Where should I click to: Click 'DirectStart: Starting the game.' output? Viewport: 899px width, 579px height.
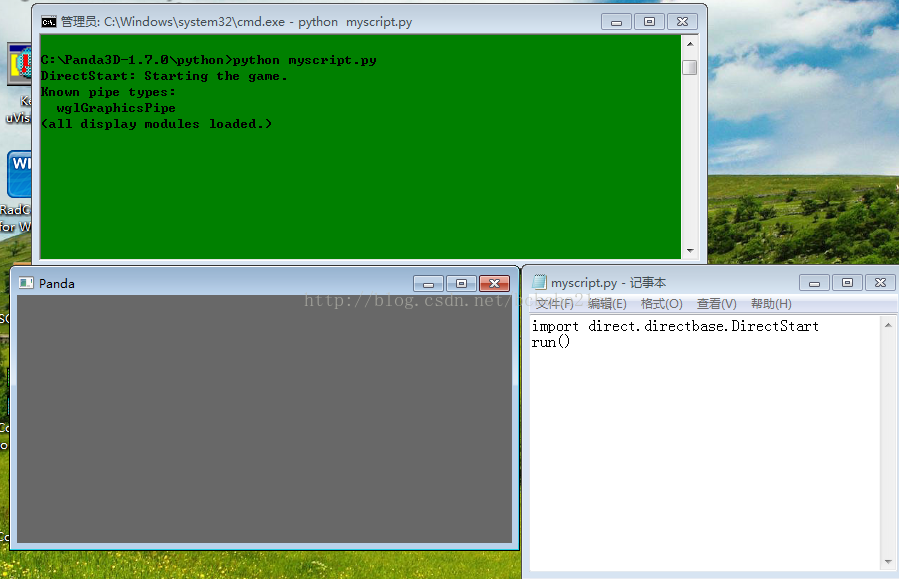coord(164,76)
